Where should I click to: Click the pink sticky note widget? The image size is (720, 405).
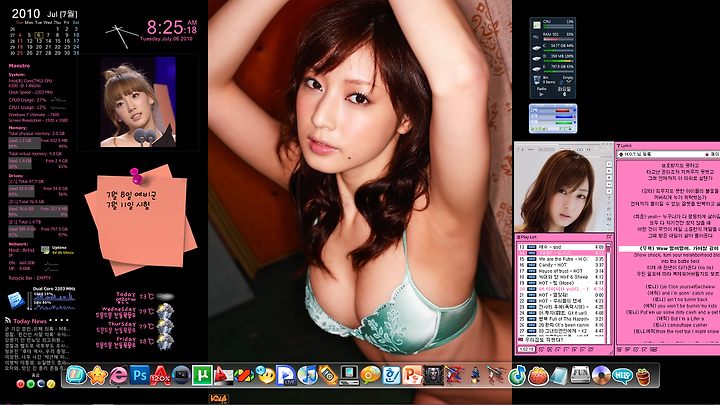pyautogui.click(x=141, y=220)
